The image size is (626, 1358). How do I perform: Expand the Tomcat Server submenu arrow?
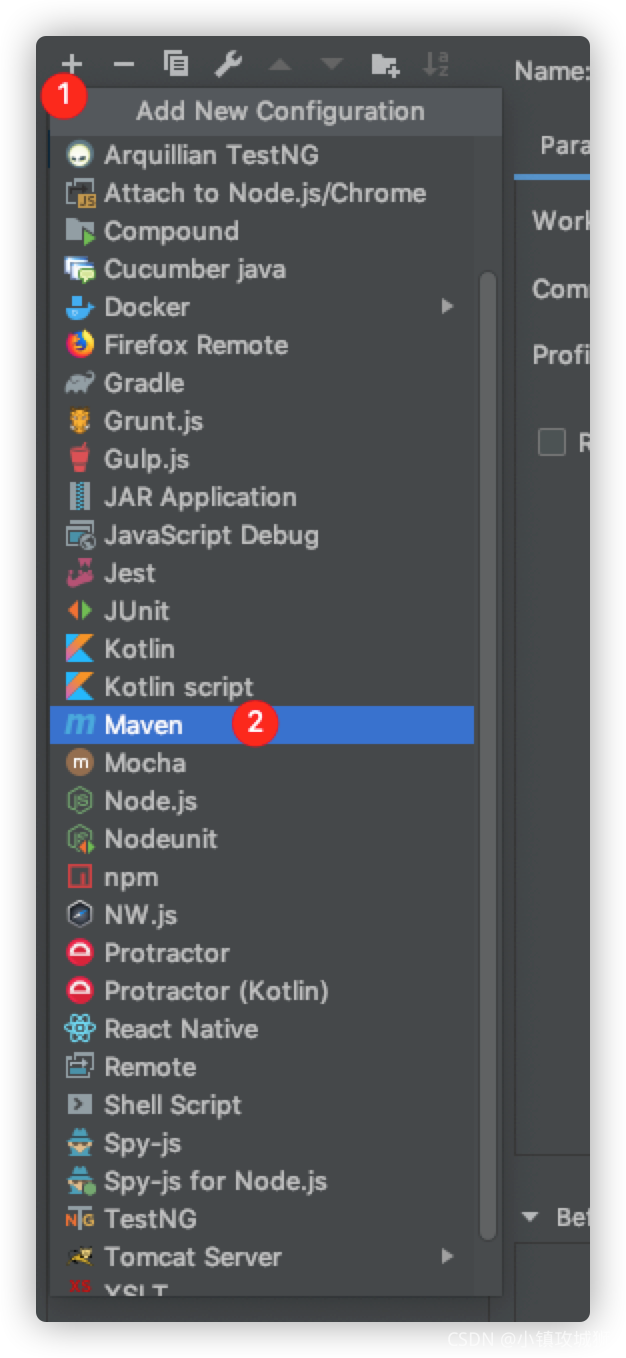[x=447, y=1256]
